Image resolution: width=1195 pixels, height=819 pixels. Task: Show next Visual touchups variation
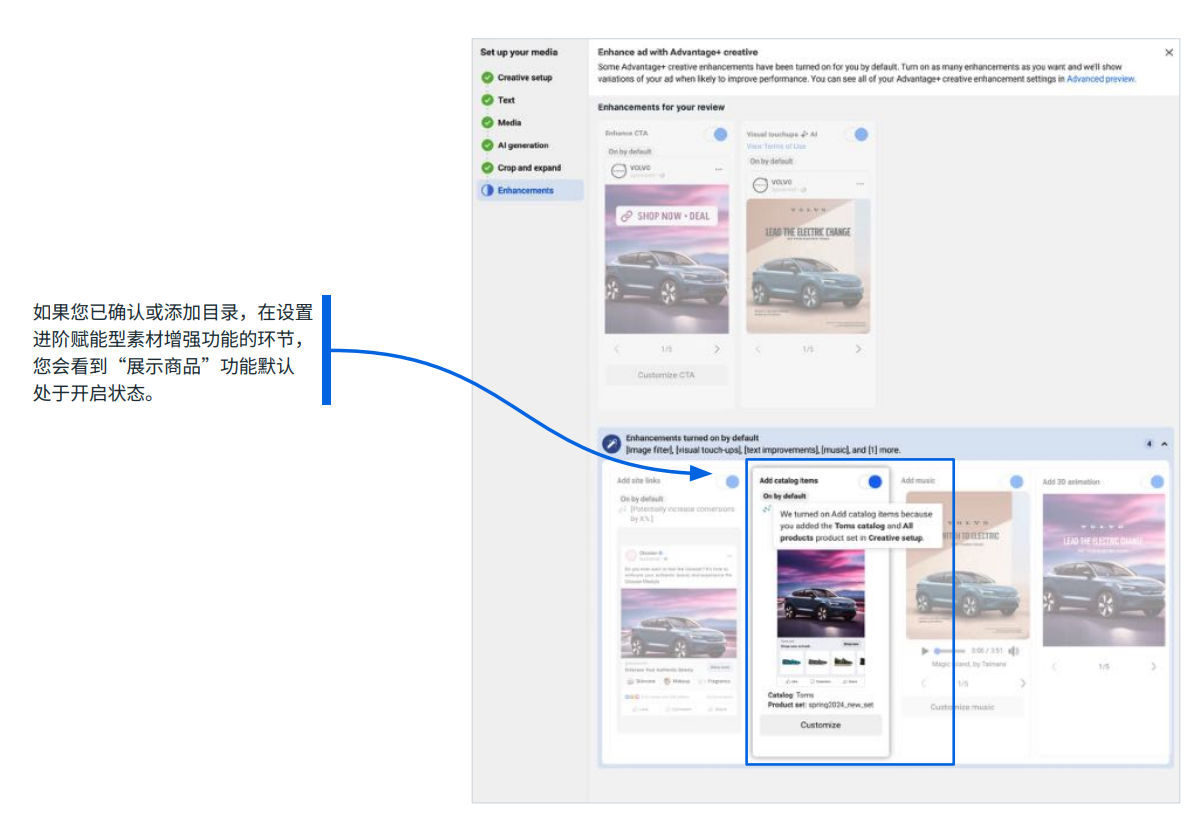point(858,349)
